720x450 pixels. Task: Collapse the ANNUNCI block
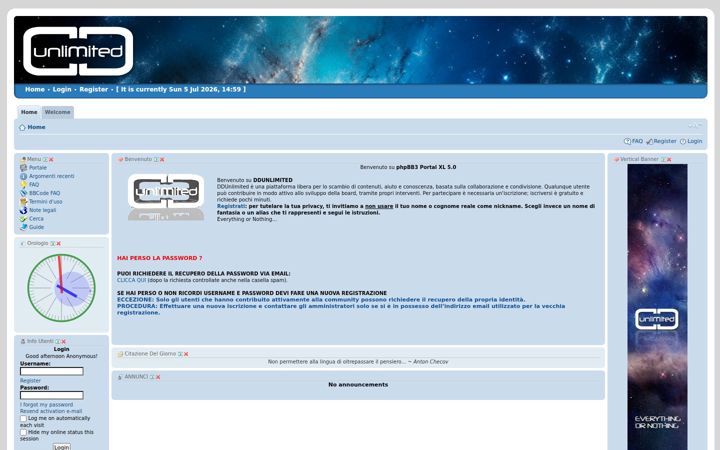point(152,377)
